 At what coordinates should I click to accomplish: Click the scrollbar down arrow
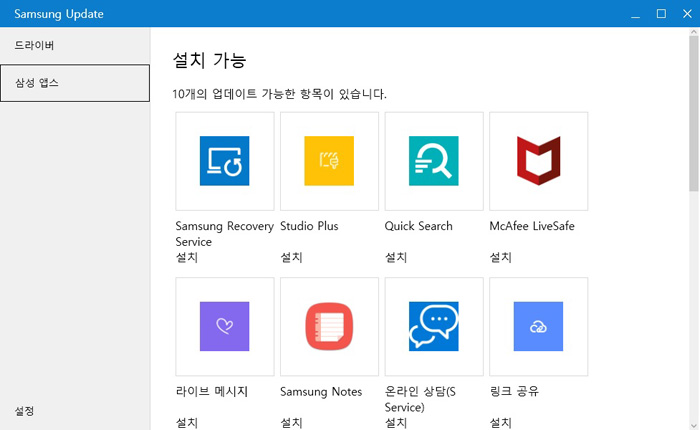click(x=693, y=426)
